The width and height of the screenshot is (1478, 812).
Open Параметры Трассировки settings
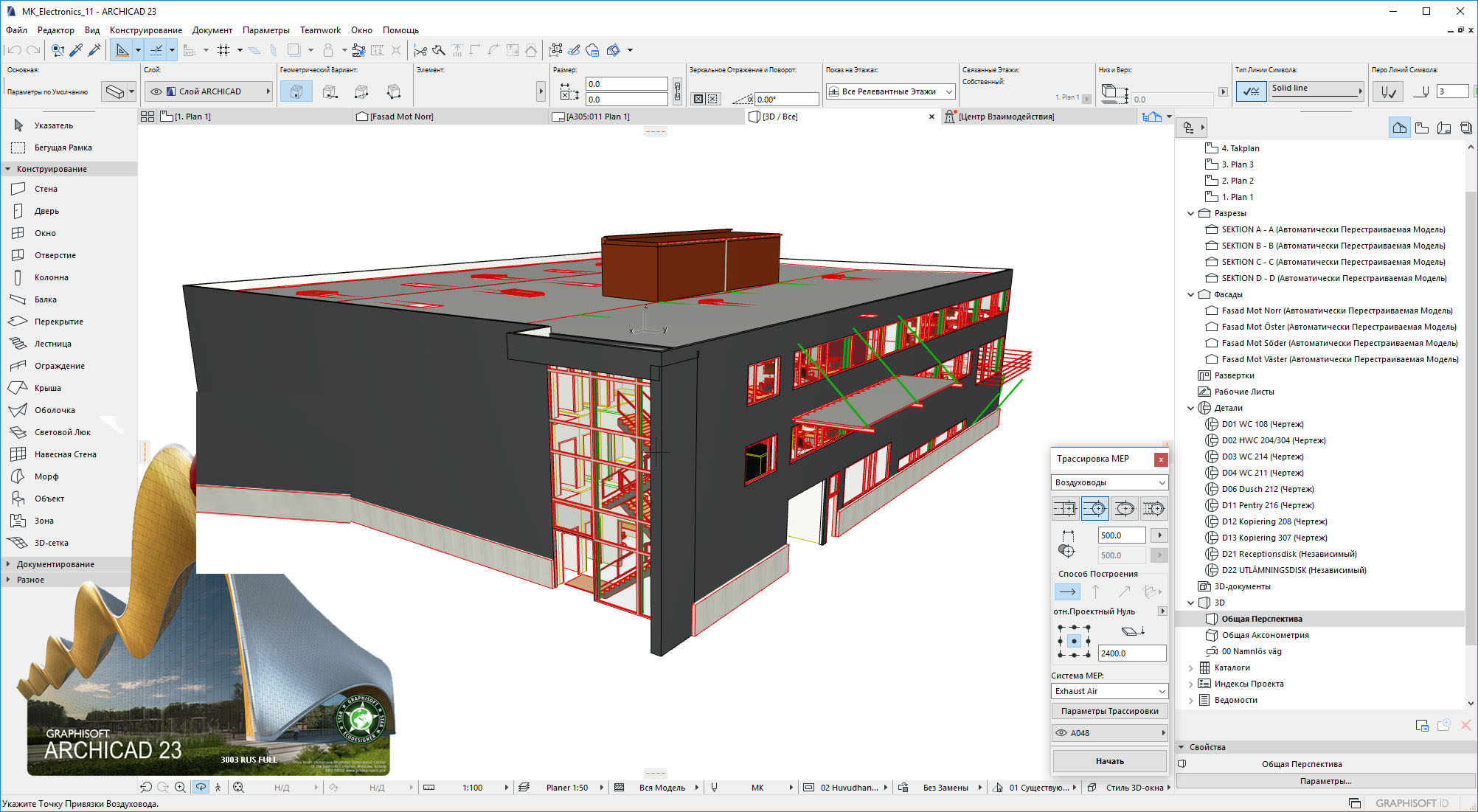pos(1109,710)
